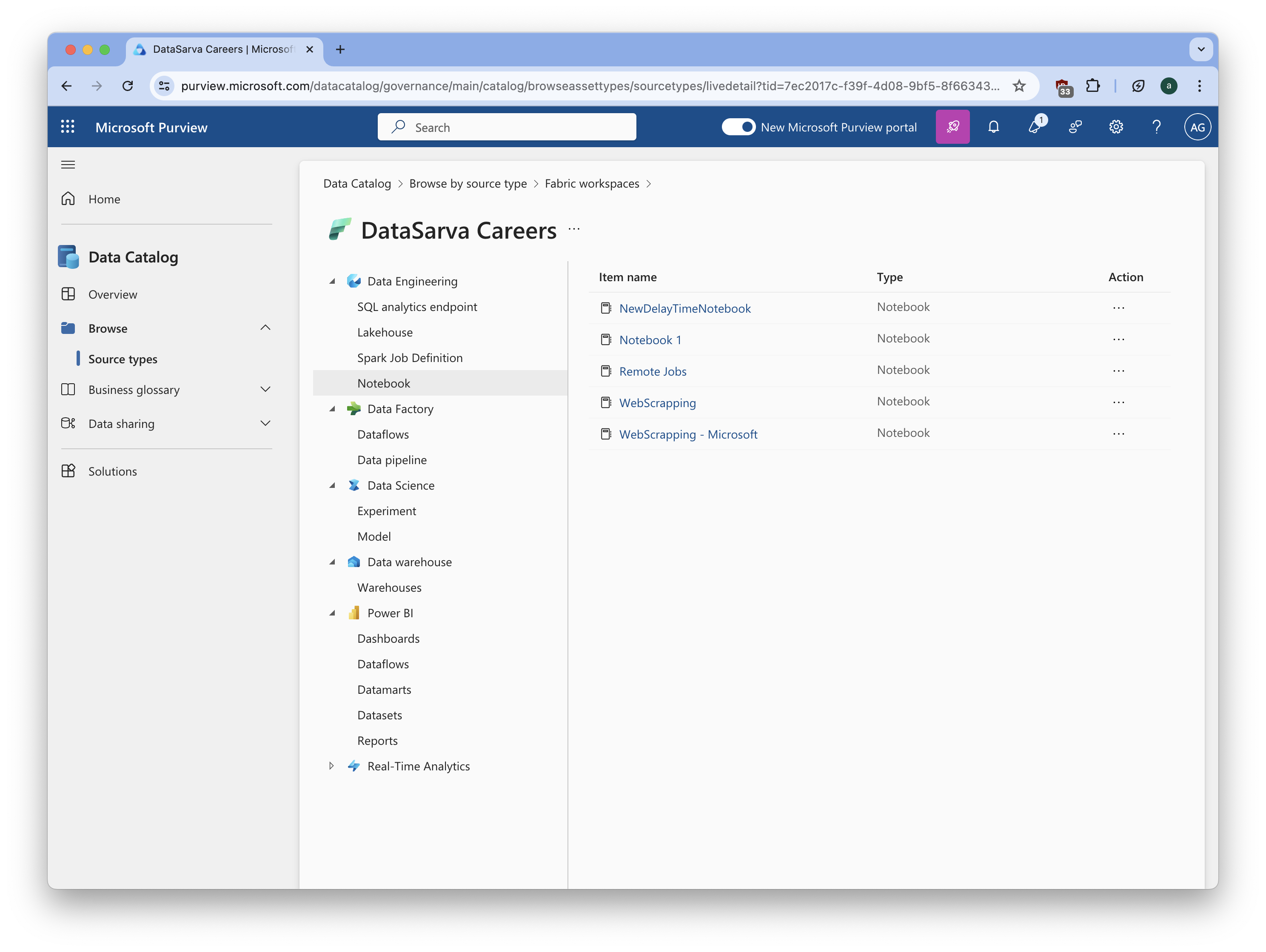Navigate to Fabric workspaces breadcrumb
Screen dimensions: 1266x952
pos(592,184)
